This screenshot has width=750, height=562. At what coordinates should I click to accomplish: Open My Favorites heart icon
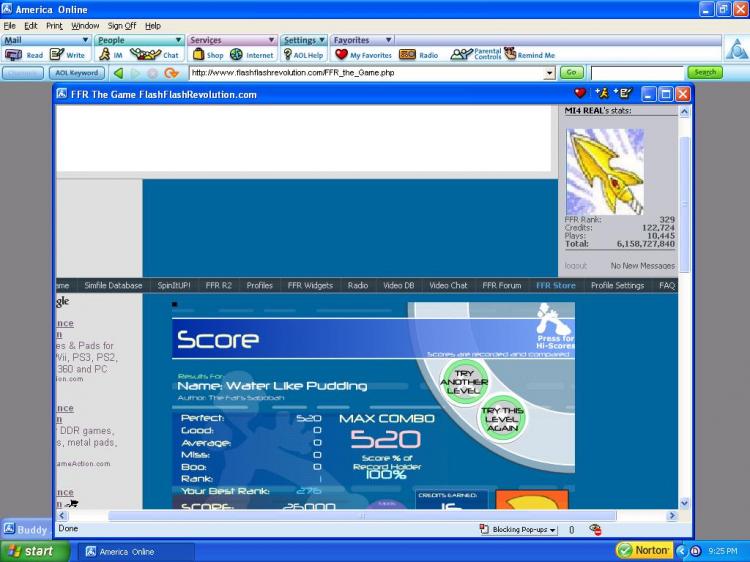click(x=341, y=55)
